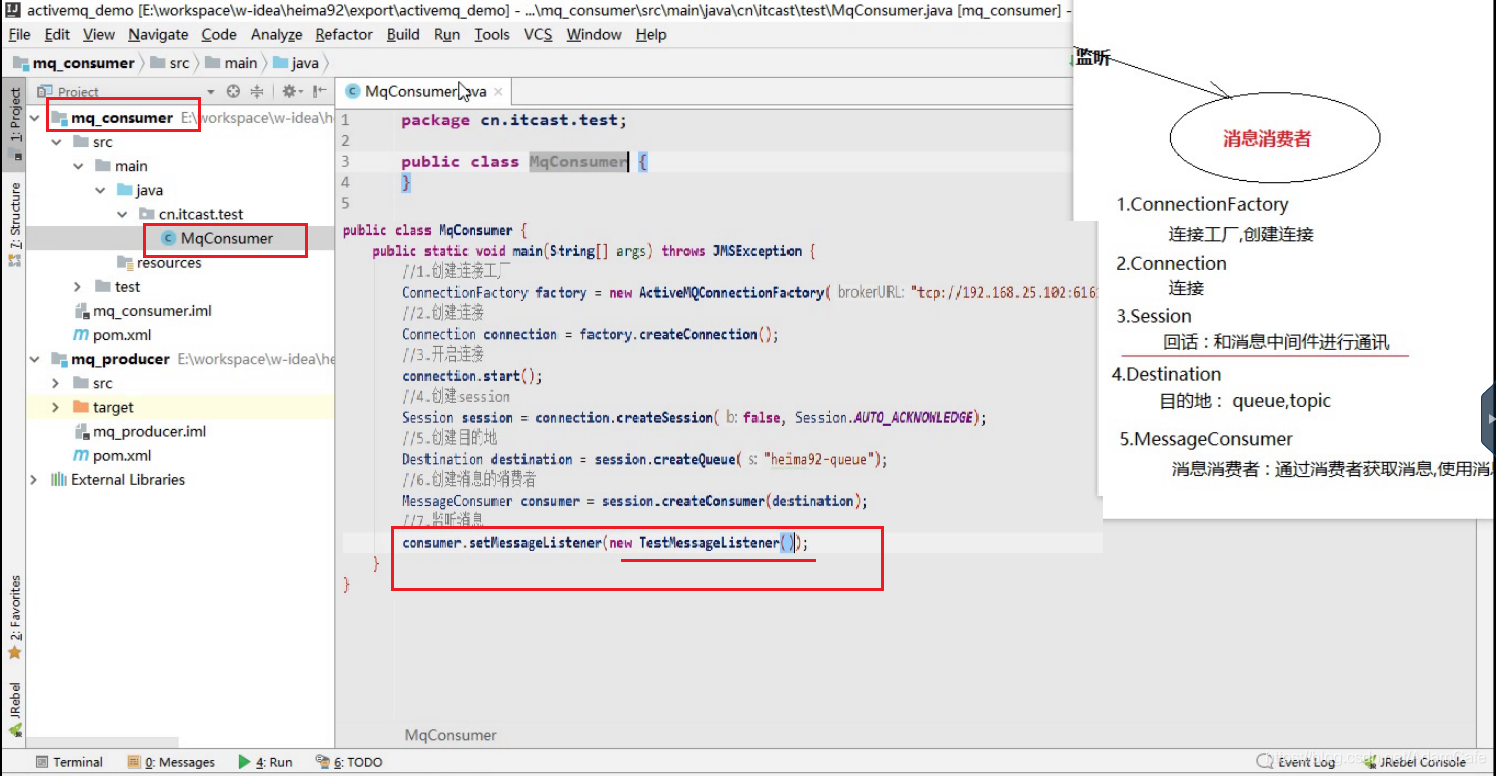
Task: Open the 0: Messages tool window
Action: (171, 762)
